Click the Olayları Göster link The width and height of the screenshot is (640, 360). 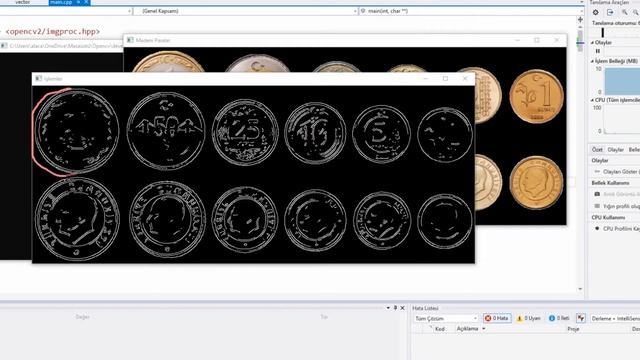point(621,172)
